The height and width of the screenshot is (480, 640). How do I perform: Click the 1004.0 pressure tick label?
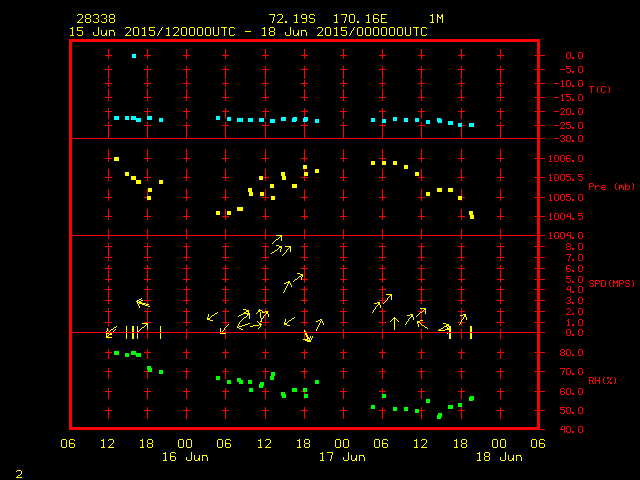tap(566, 235)
